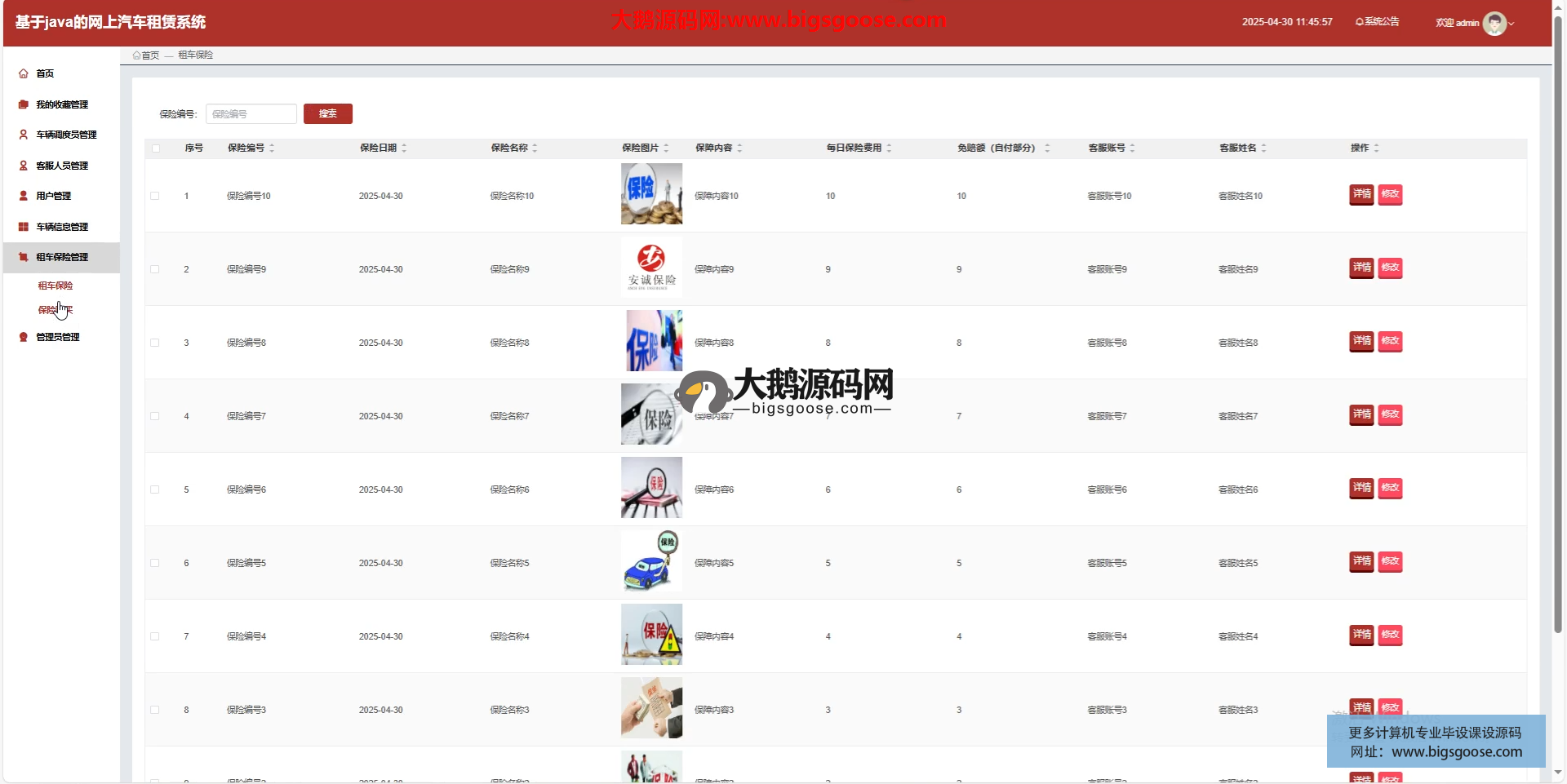The image size is (1567, 784).
Task: Click the 我的收藏管理 folder icon
Action: tap(24, 104)
